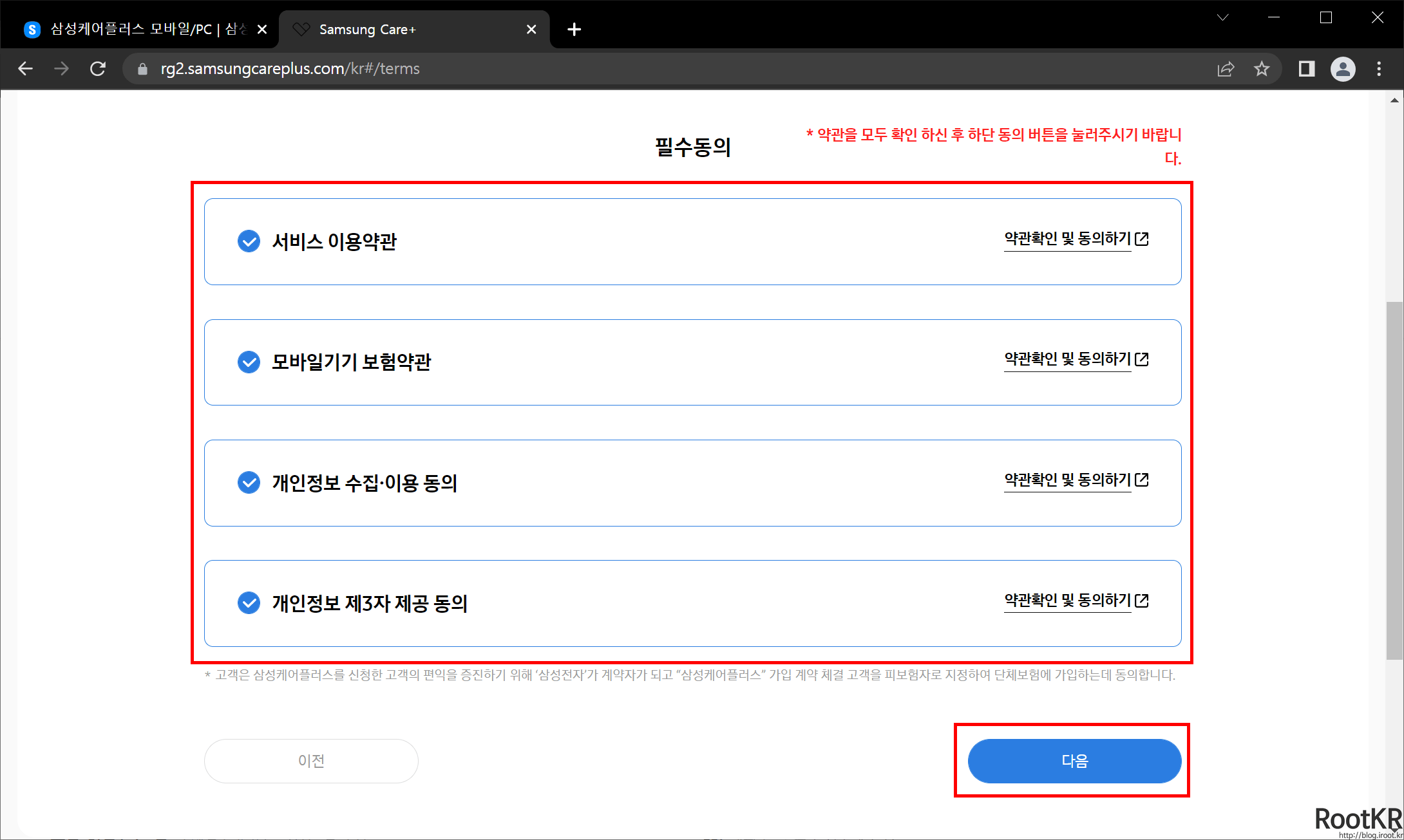Image resolution: width=1404 pixels, height=840 pixels.
Task: Uncheck the 서비스 이용약관 agreement
Action: [249, 241]
